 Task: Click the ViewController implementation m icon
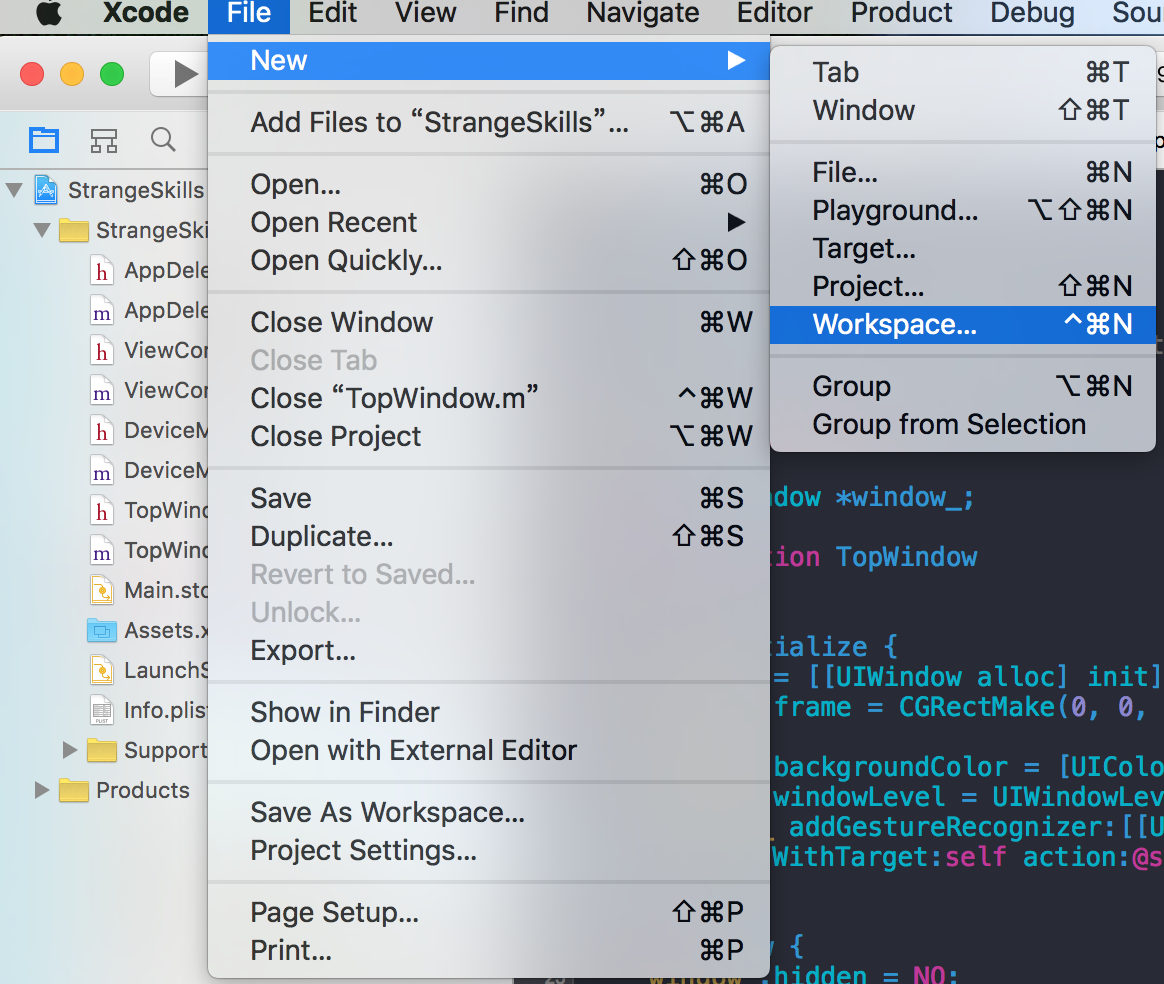point(102,390)
